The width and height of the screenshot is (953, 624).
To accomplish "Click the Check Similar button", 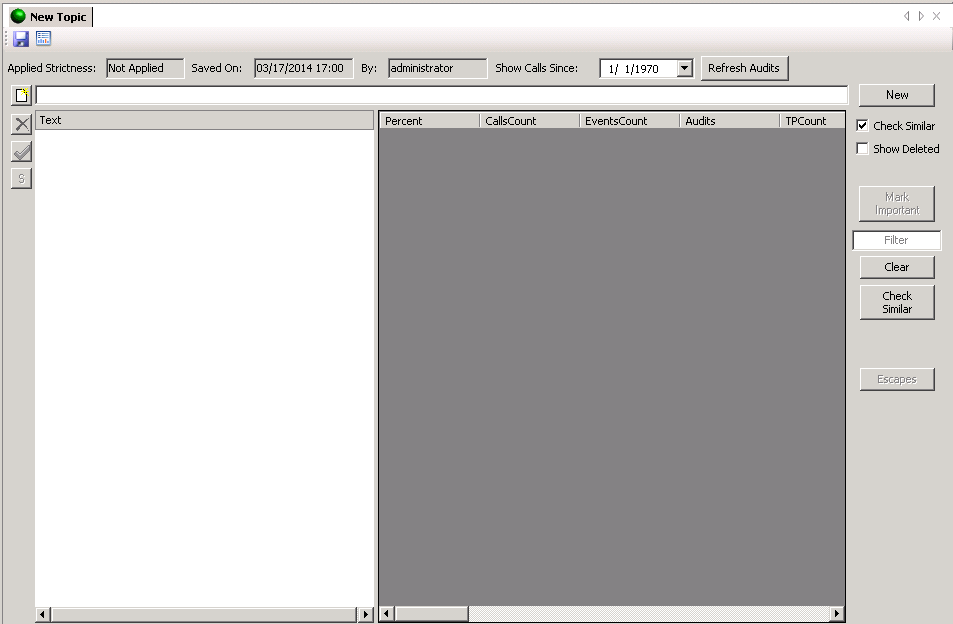I will click(896, 302).
